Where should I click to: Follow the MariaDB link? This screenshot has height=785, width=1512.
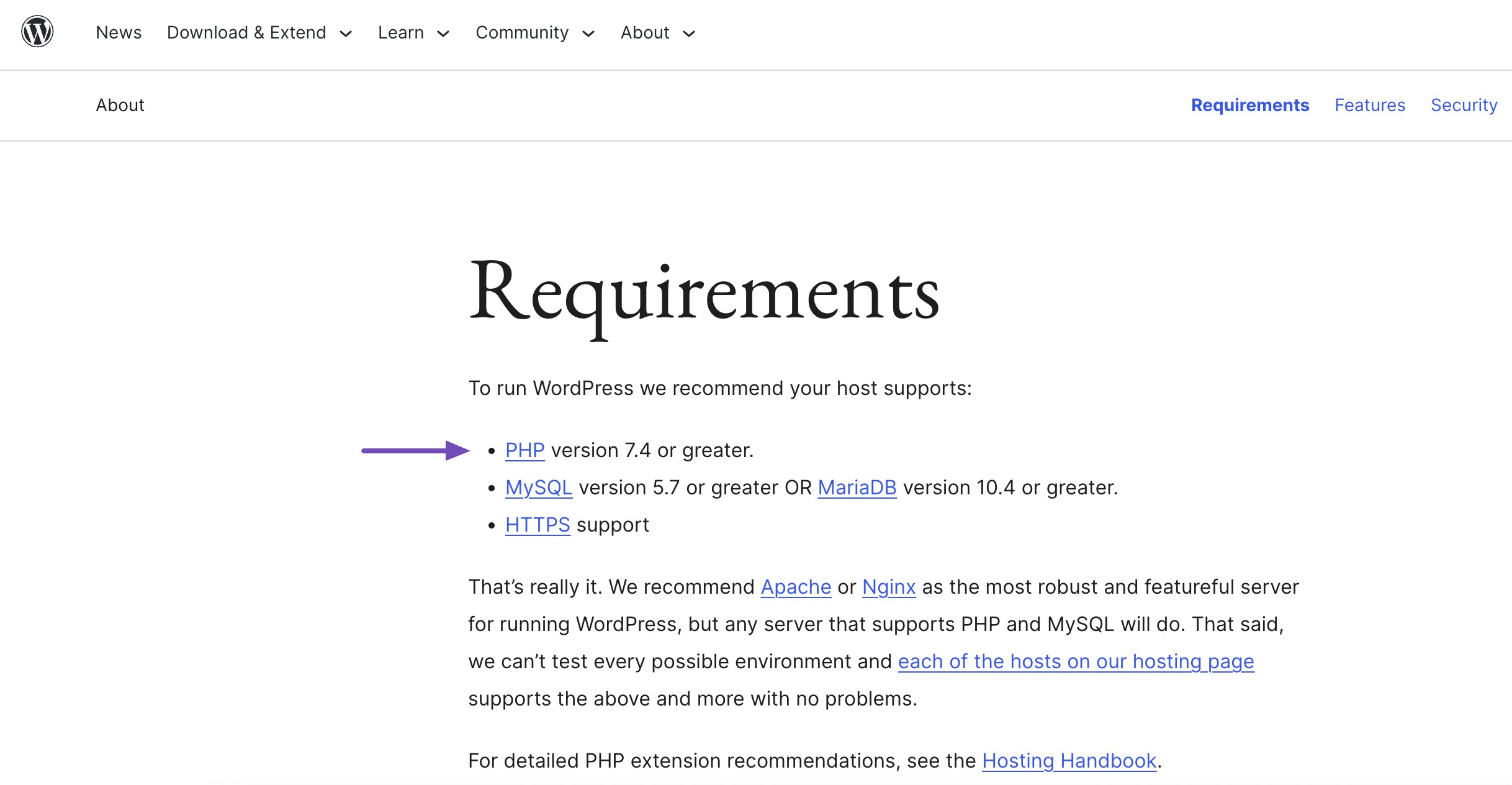pyautogui.click(x=857, y=488)
